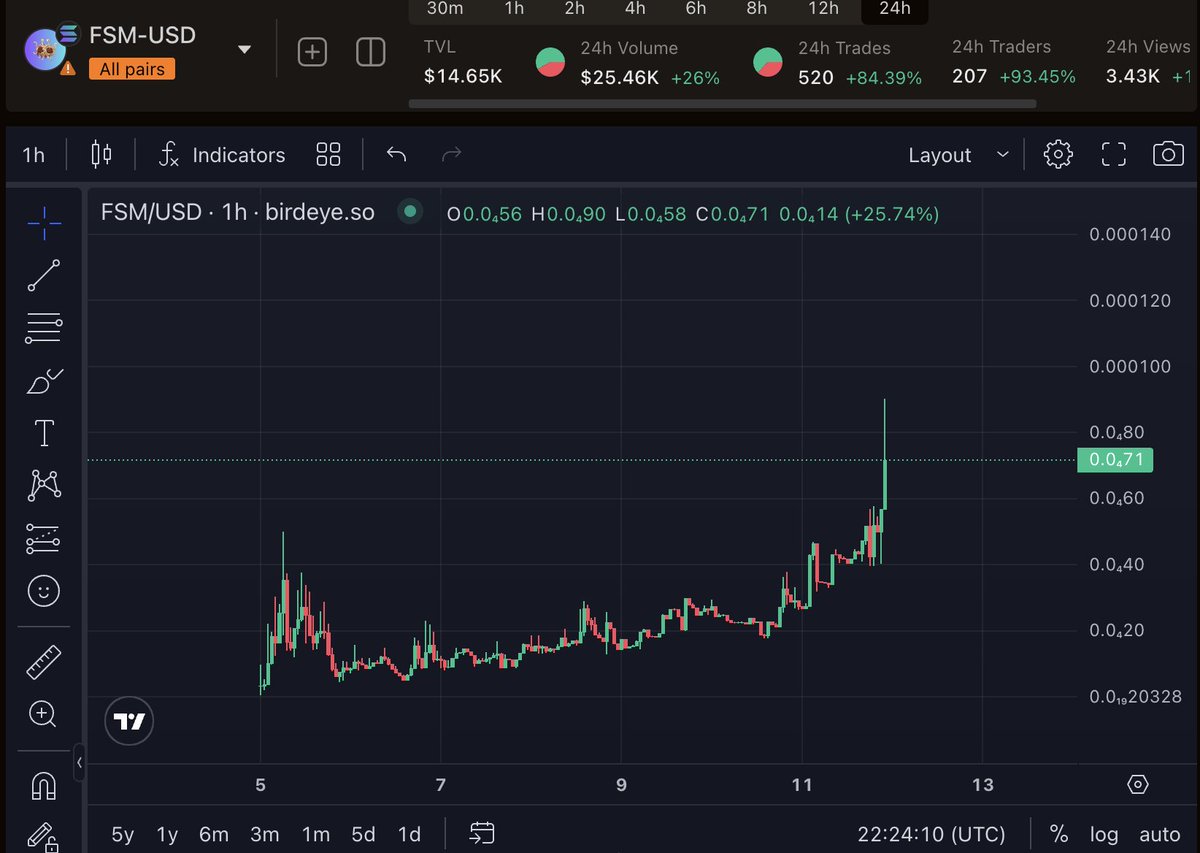The image size is (1200, 853).
Task: Select the 12h stats tab
Action: [823, 9]
